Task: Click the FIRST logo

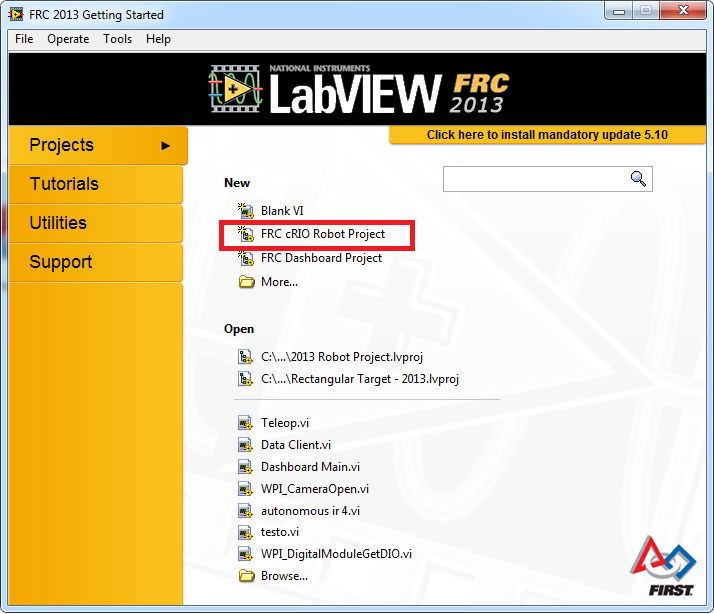Action: (663, 566)
